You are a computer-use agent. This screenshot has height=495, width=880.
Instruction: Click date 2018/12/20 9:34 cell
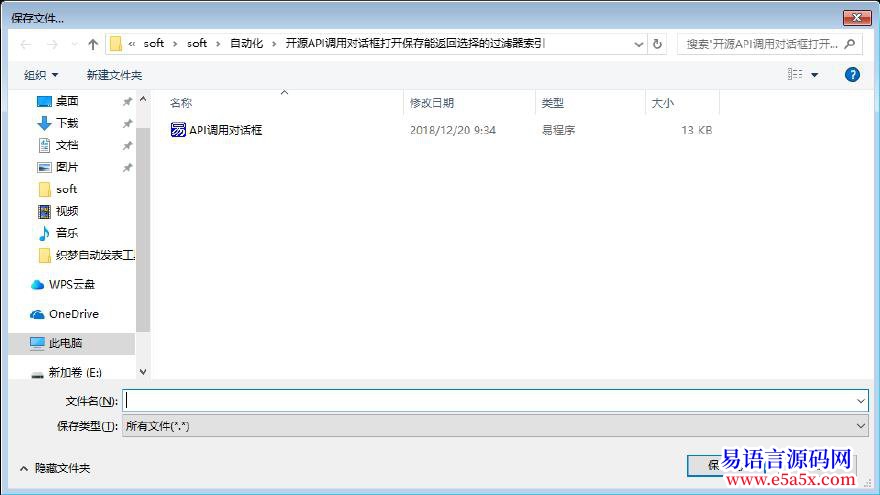[x=452, y=130]
